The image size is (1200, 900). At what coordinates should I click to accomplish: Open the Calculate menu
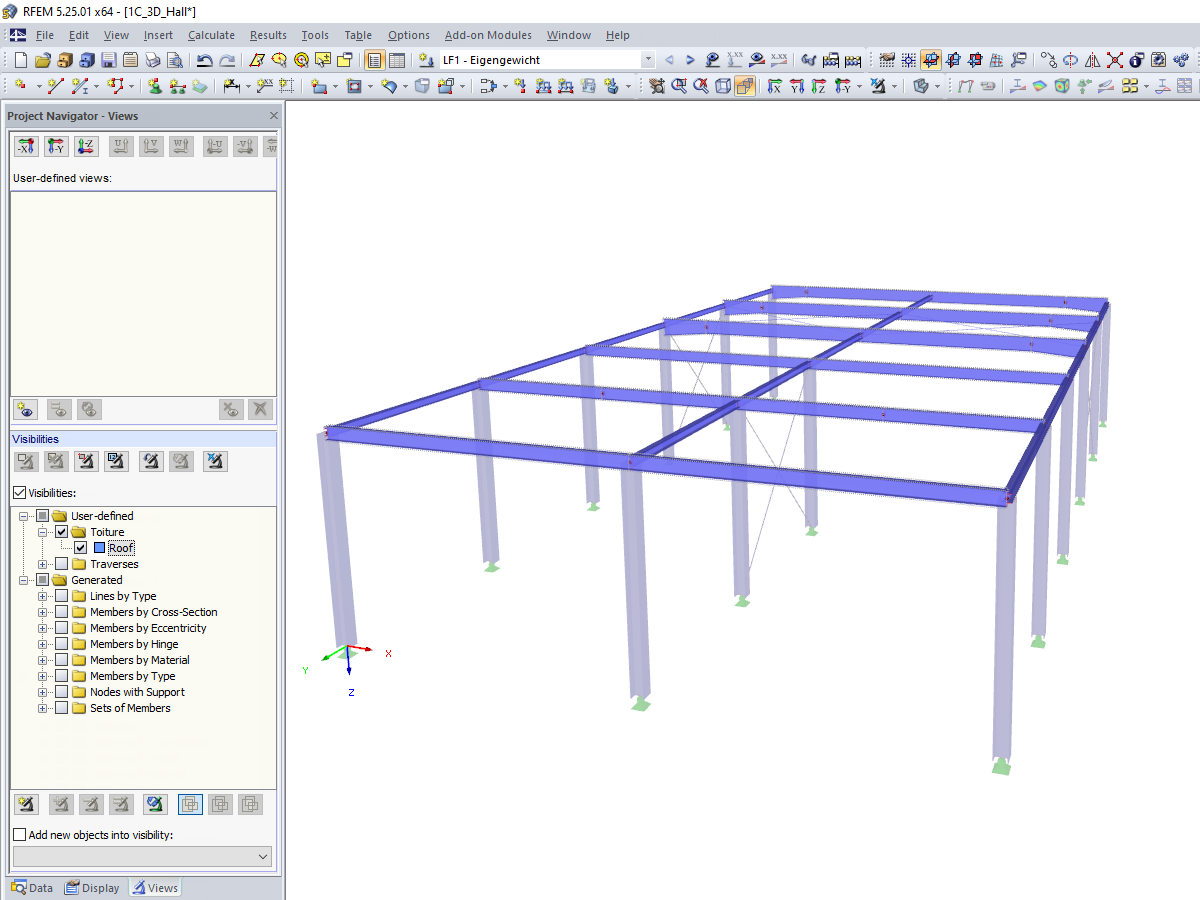[x=211, y=35]
